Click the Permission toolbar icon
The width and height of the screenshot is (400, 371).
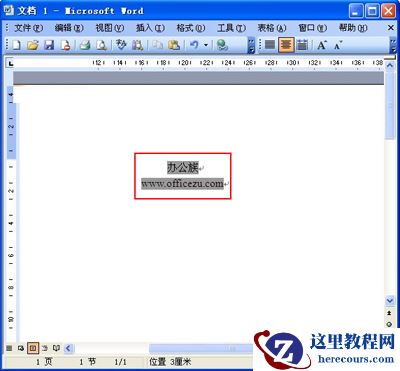click(x=66, y=45)
